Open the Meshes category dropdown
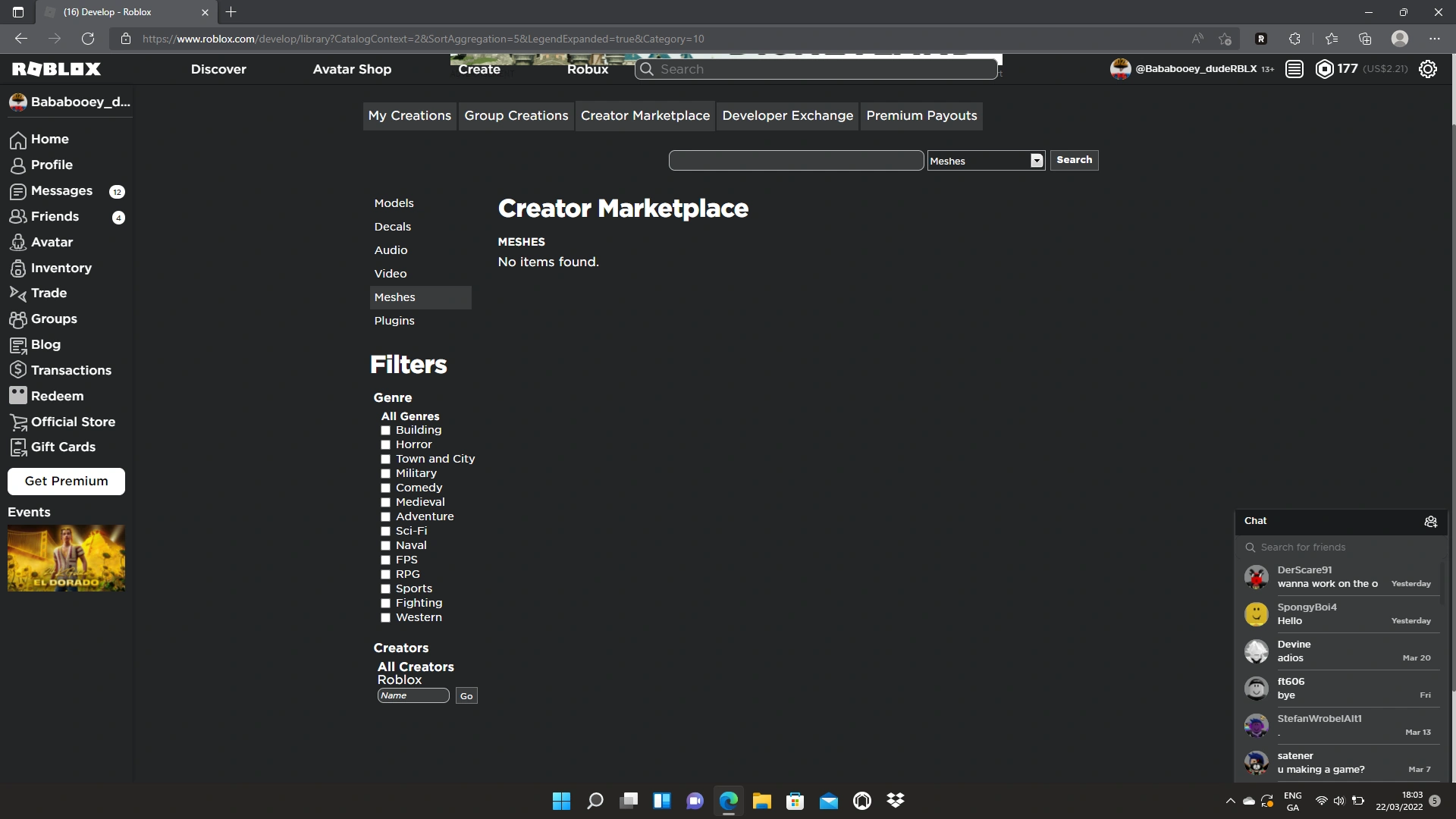The width and height of the screenshot is (1456, 819). tap(986, 161)
